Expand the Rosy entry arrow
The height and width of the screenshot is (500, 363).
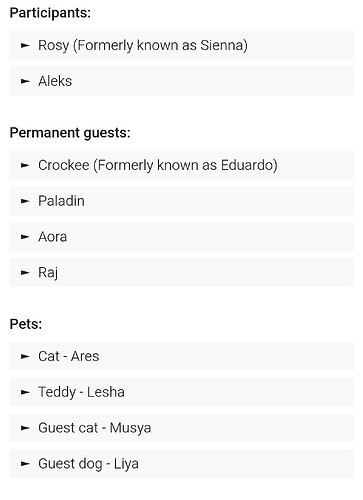coord(25,45)
